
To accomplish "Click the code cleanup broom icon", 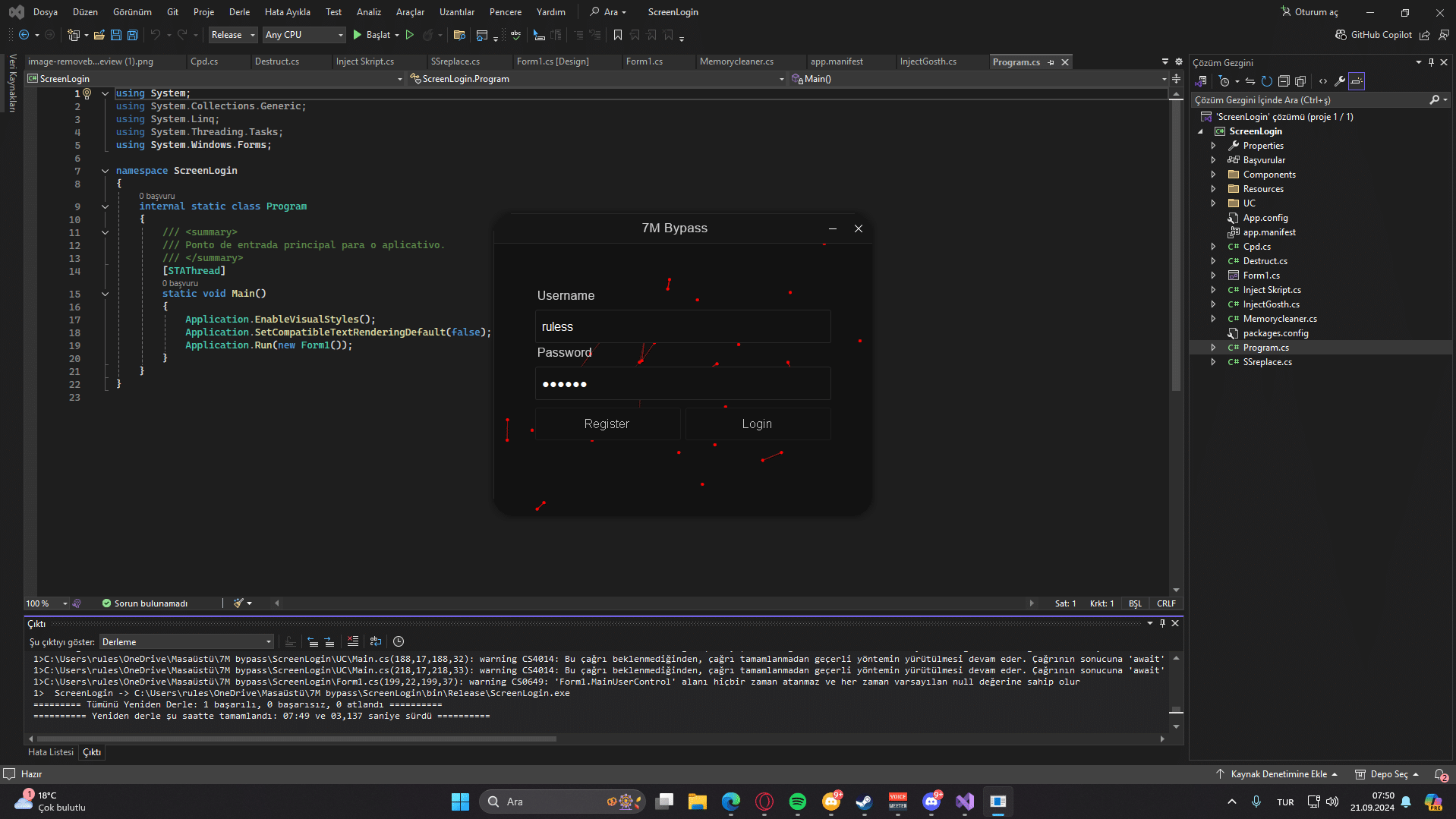I will click(x=238, y=603).
